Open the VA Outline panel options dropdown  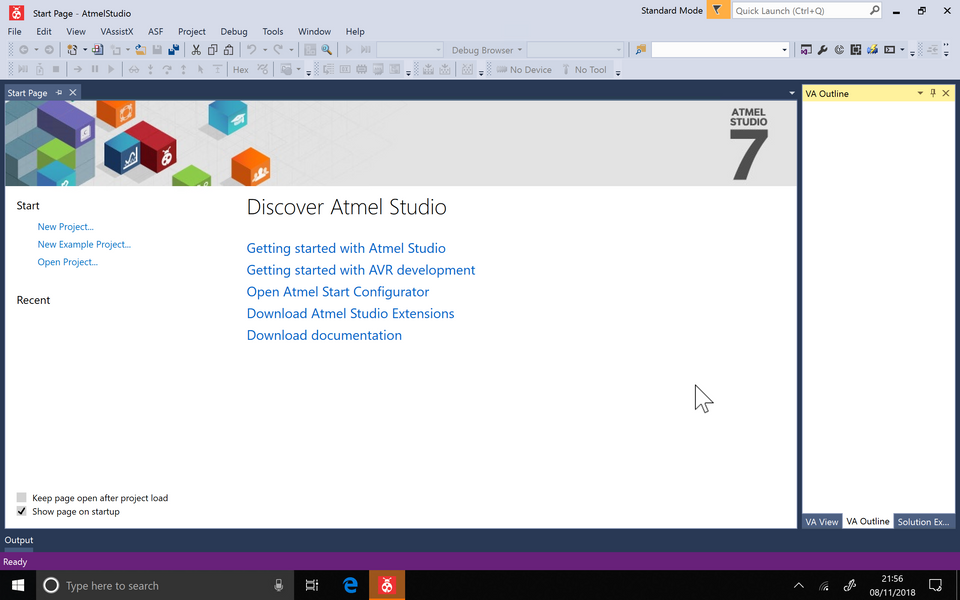pos(920,93)
